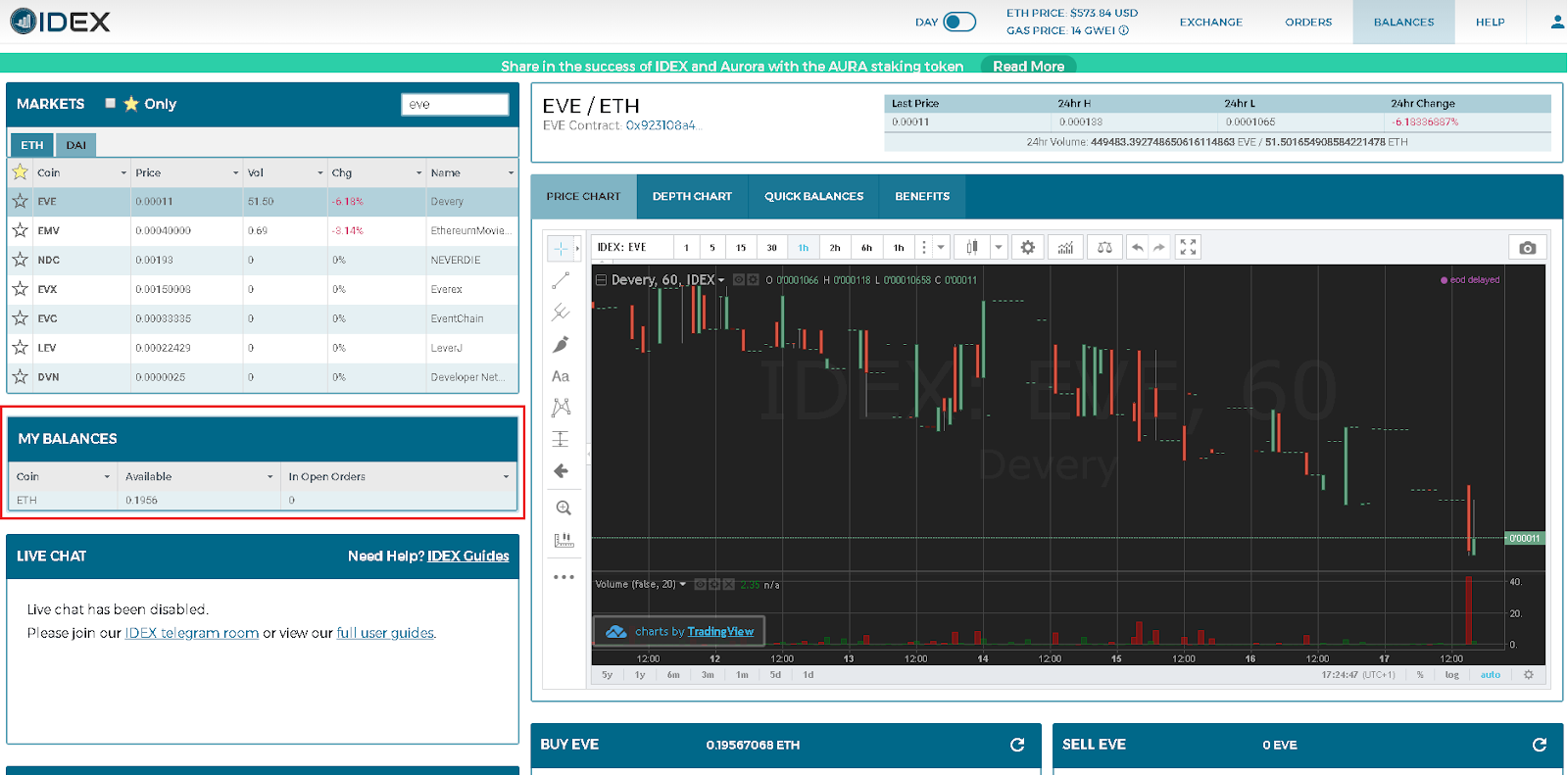Redo the chart action
This screenshot has height=775, width=1568.
point(1159,248)
